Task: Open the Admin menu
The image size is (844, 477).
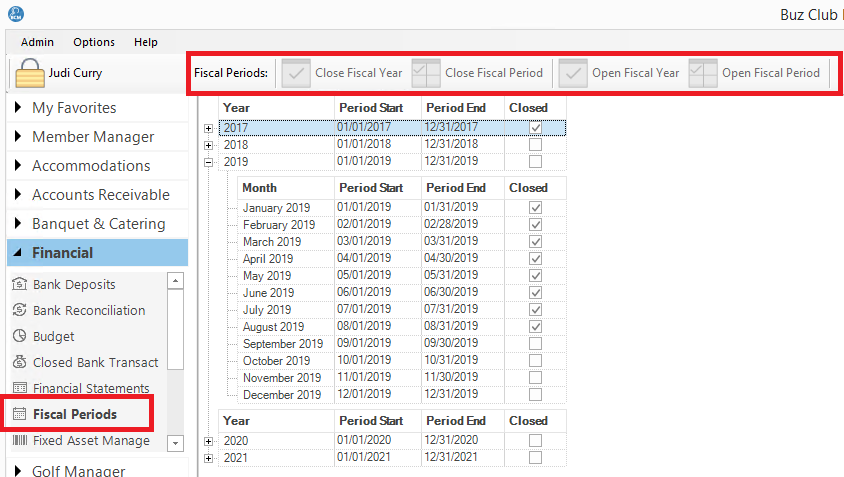Action: click(x=37, y=42)
